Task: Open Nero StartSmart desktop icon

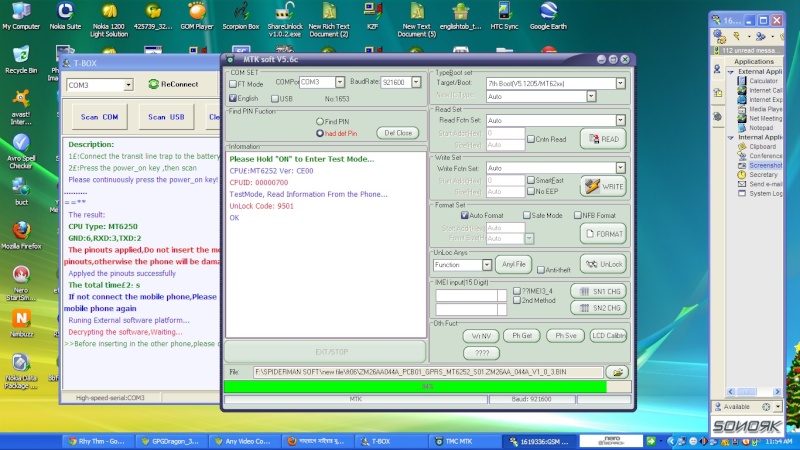Action: [x=21, y=283]
